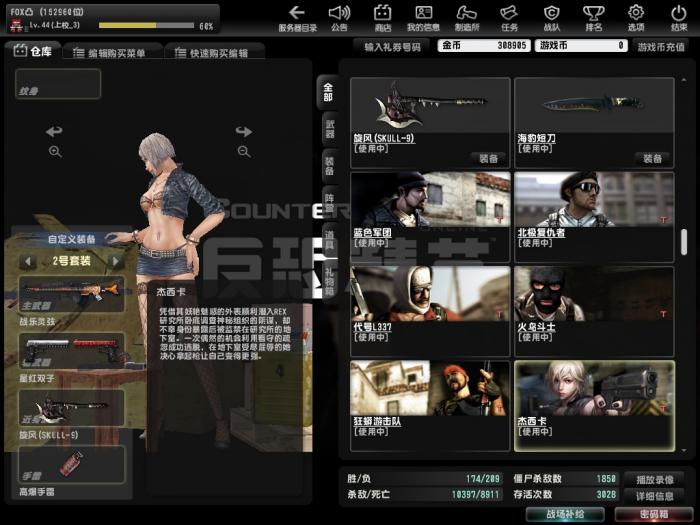Select 代号L337 character card
This screenshot has width=700, height=525.
point(430,311)
